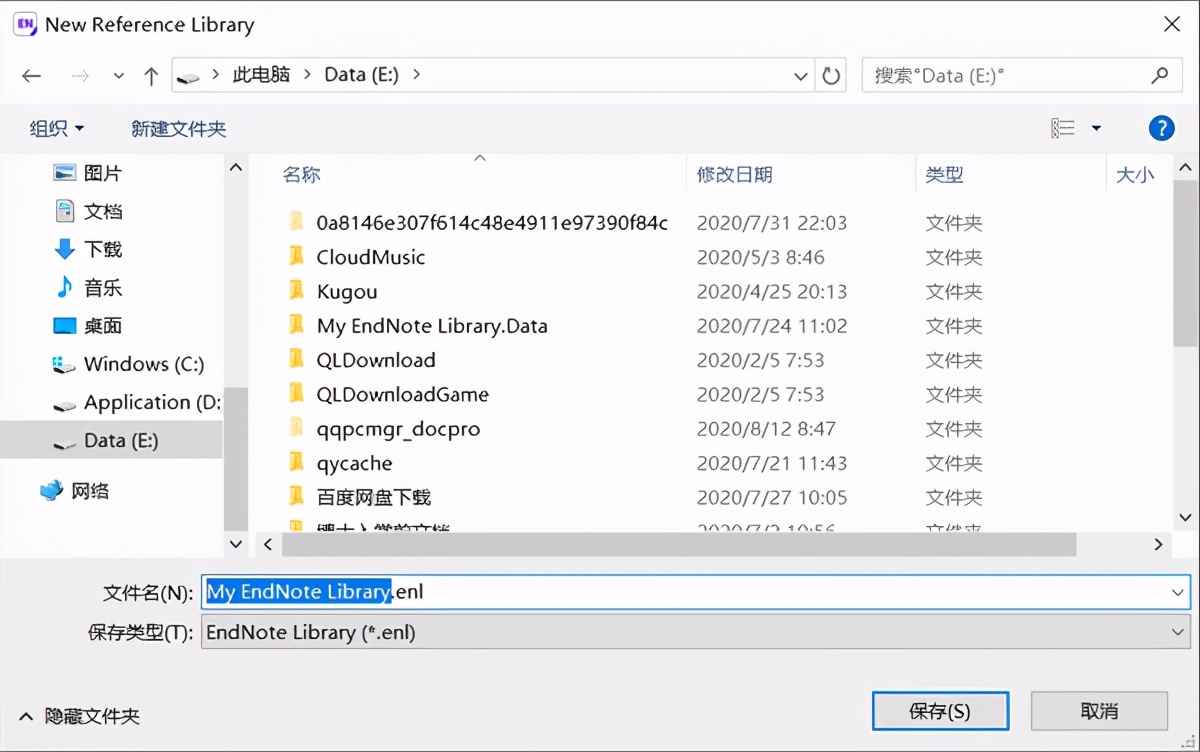Open the recent locations chevron
1200x752 pixels.
[119, 76]
